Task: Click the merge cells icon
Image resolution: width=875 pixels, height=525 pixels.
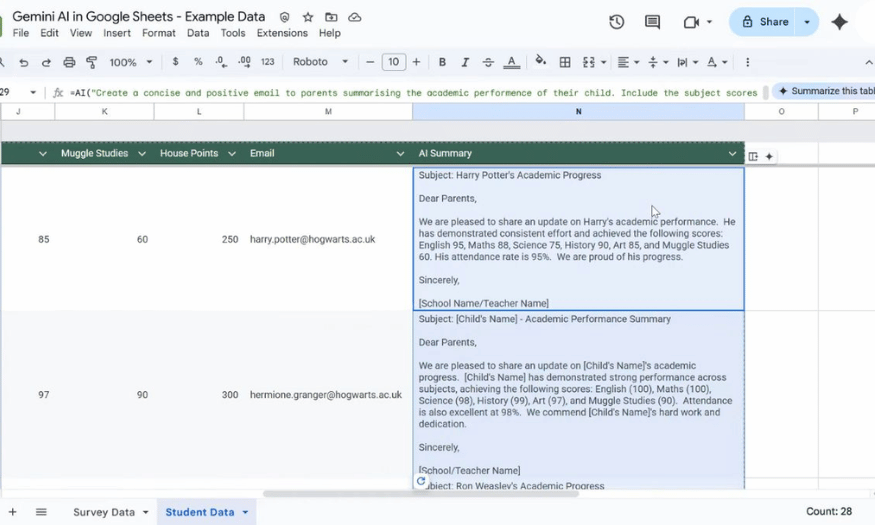Action: 589,62
